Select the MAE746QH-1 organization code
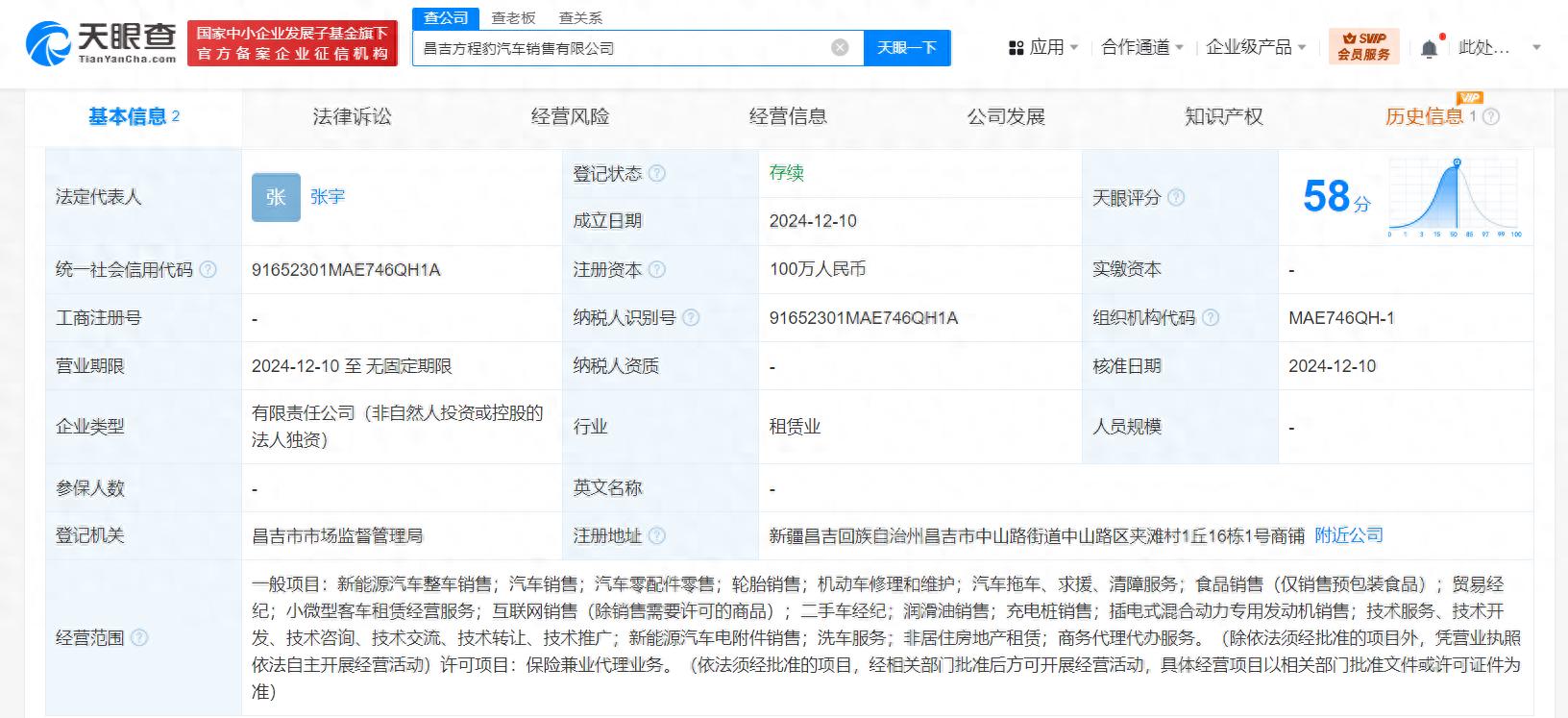The height and width of the screenshot is (718, 1568). point(1341,318)
